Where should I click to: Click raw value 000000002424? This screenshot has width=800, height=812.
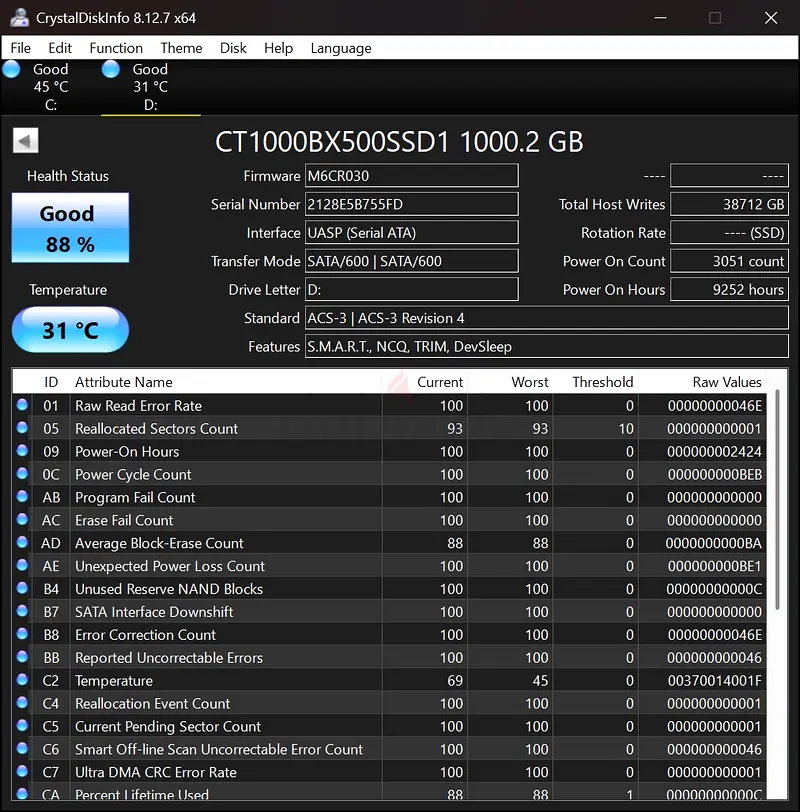(715, 452)
